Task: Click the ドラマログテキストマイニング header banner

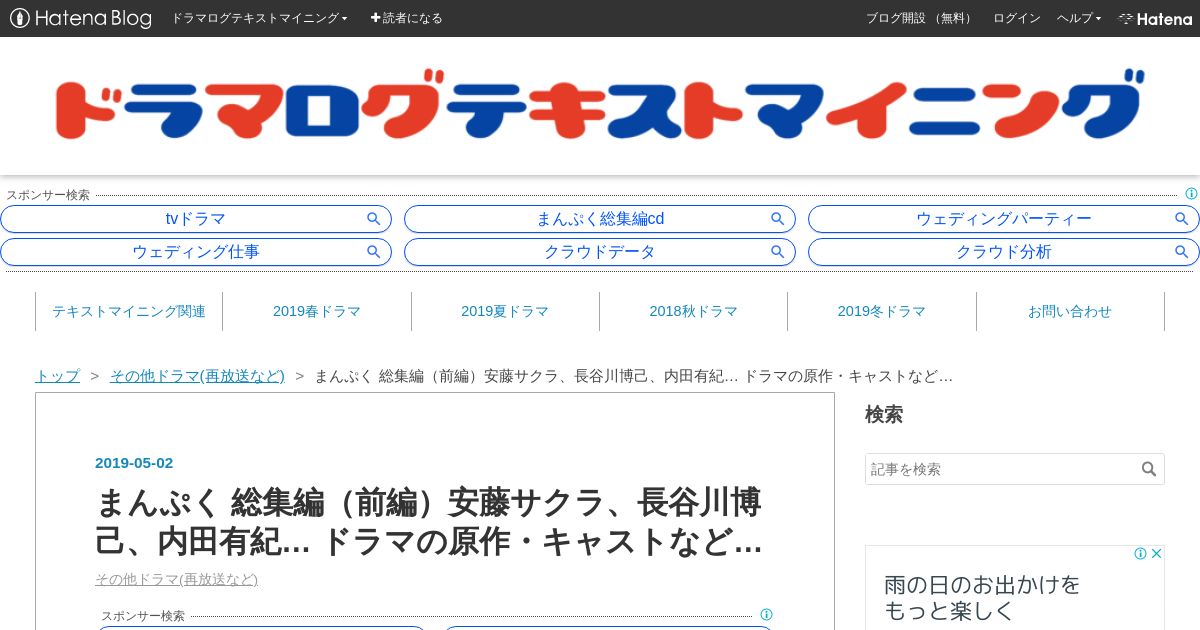Action: (x=599, y=105)
